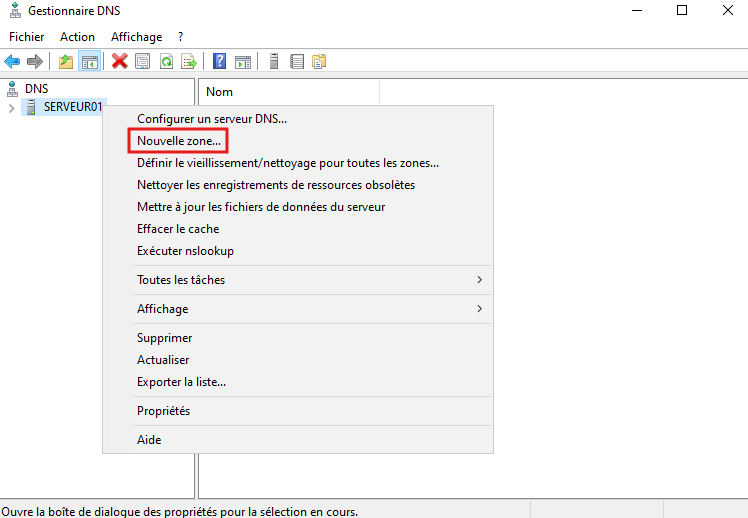Select the DNS root tree item
This screenshot has height=518, width=748.
coord(36,89)
